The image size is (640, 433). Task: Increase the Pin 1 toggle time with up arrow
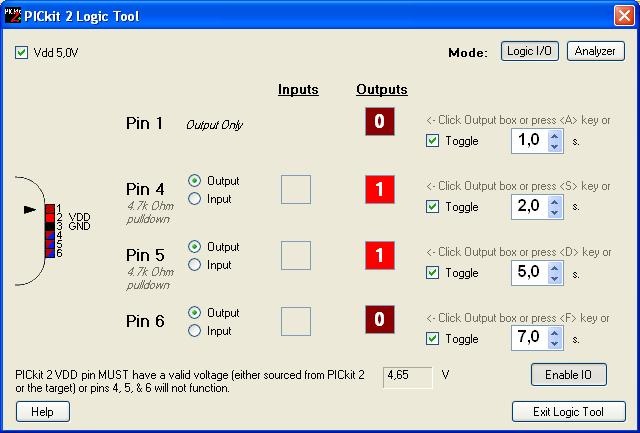pos(555,135)
